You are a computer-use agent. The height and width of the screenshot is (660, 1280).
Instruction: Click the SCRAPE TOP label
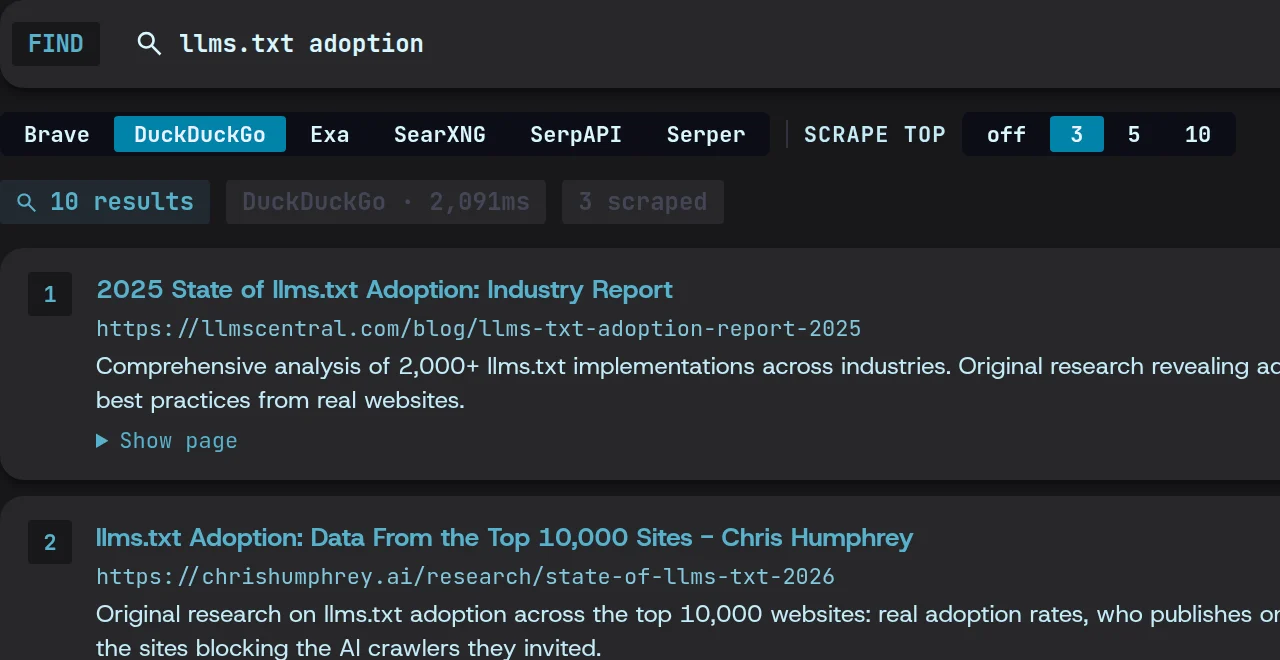tap(875, 134)
